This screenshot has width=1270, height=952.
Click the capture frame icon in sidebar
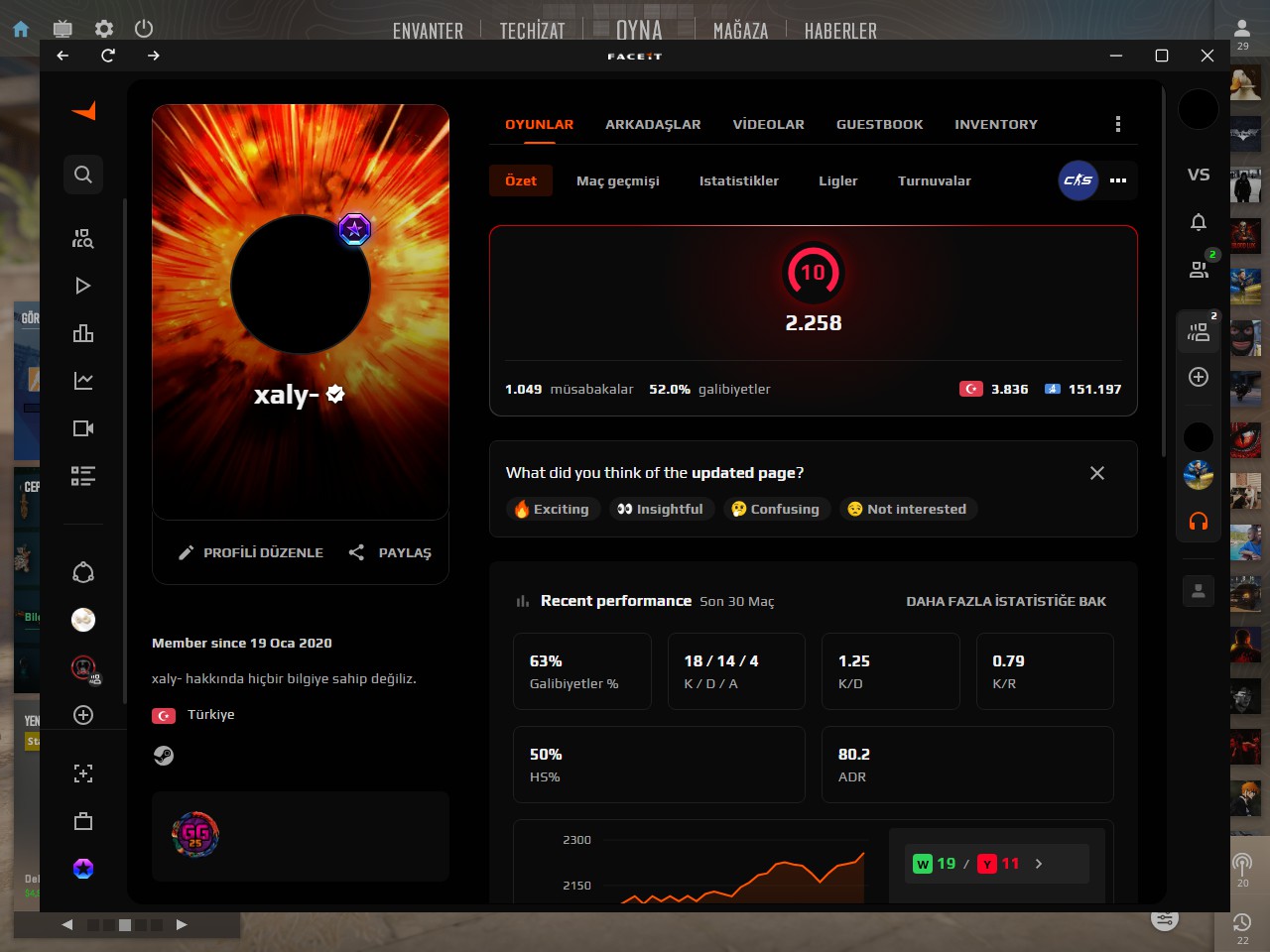pyautogui.click(x=83, y=773)
